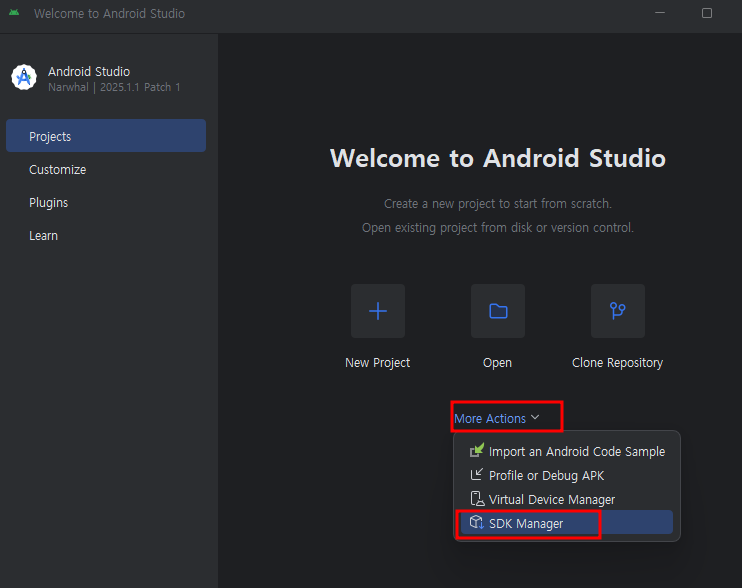
Task: Click the SDK Manager box icon
Action: (x=477, y=523)
